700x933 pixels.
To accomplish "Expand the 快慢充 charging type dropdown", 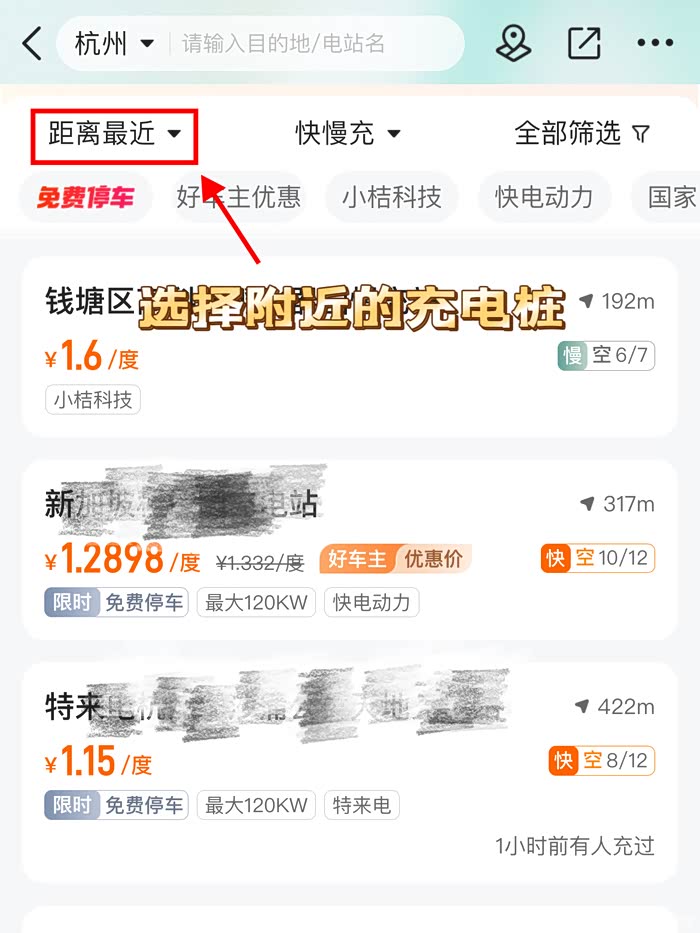I will [x=348, y=133].
